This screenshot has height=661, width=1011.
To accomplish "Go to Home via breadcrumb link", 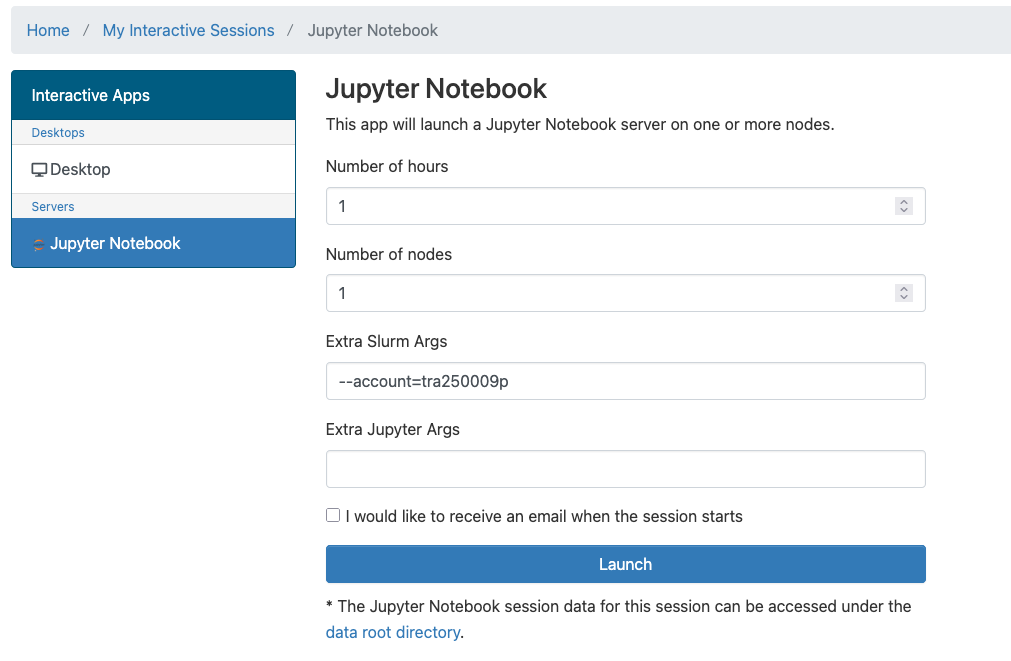I will pos(48,30).
